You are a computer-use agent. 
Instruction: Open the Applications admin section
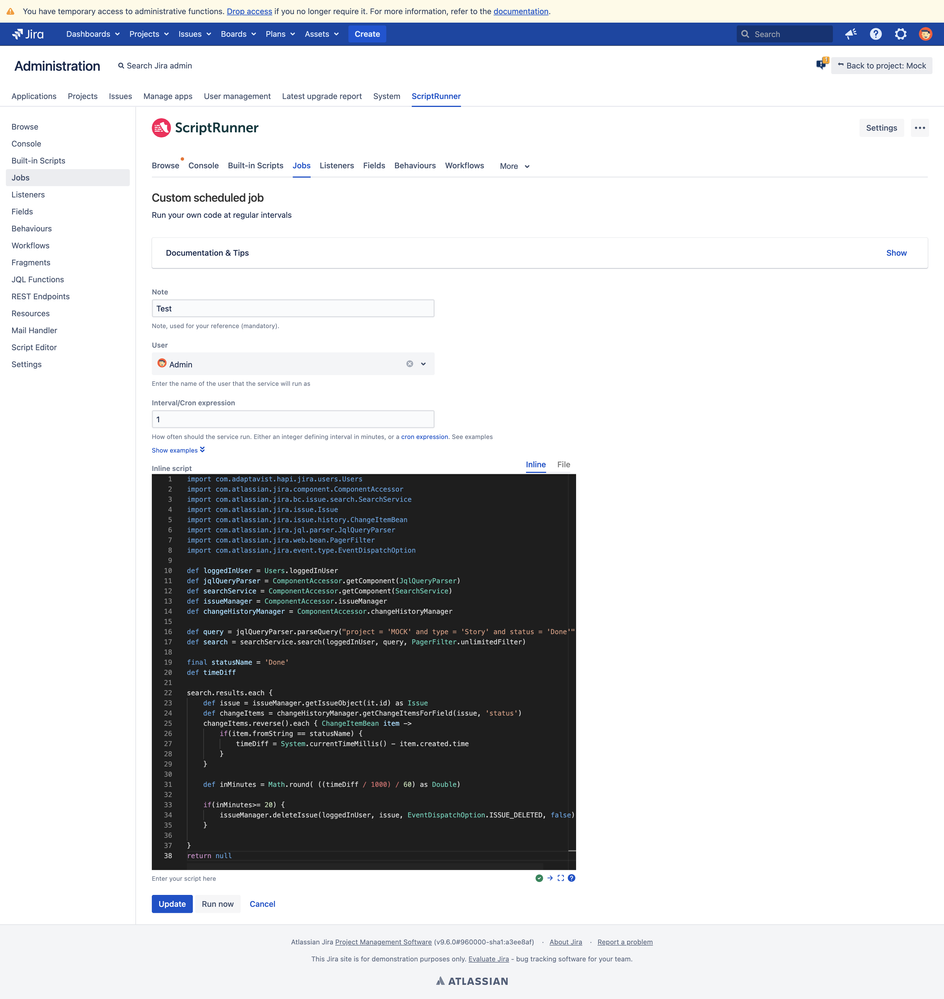click(x=34, y=96)
